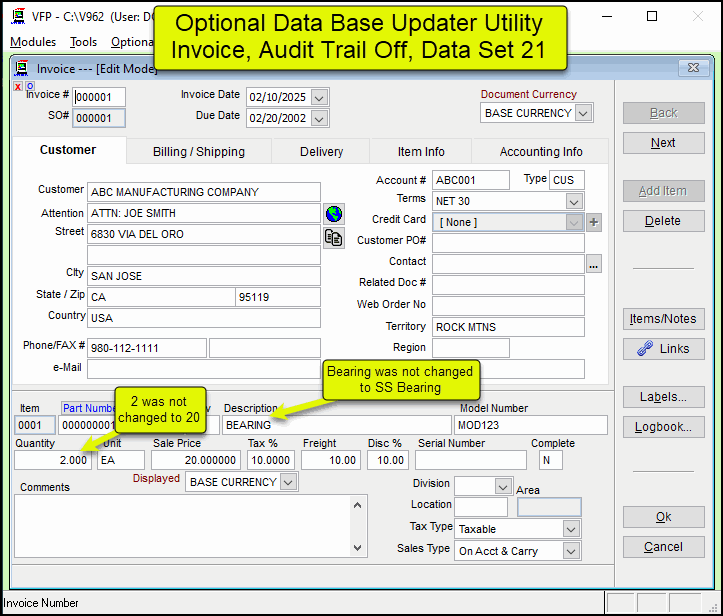The image size is (723, 616).
Task: Click the Location field
Action: 481,507
